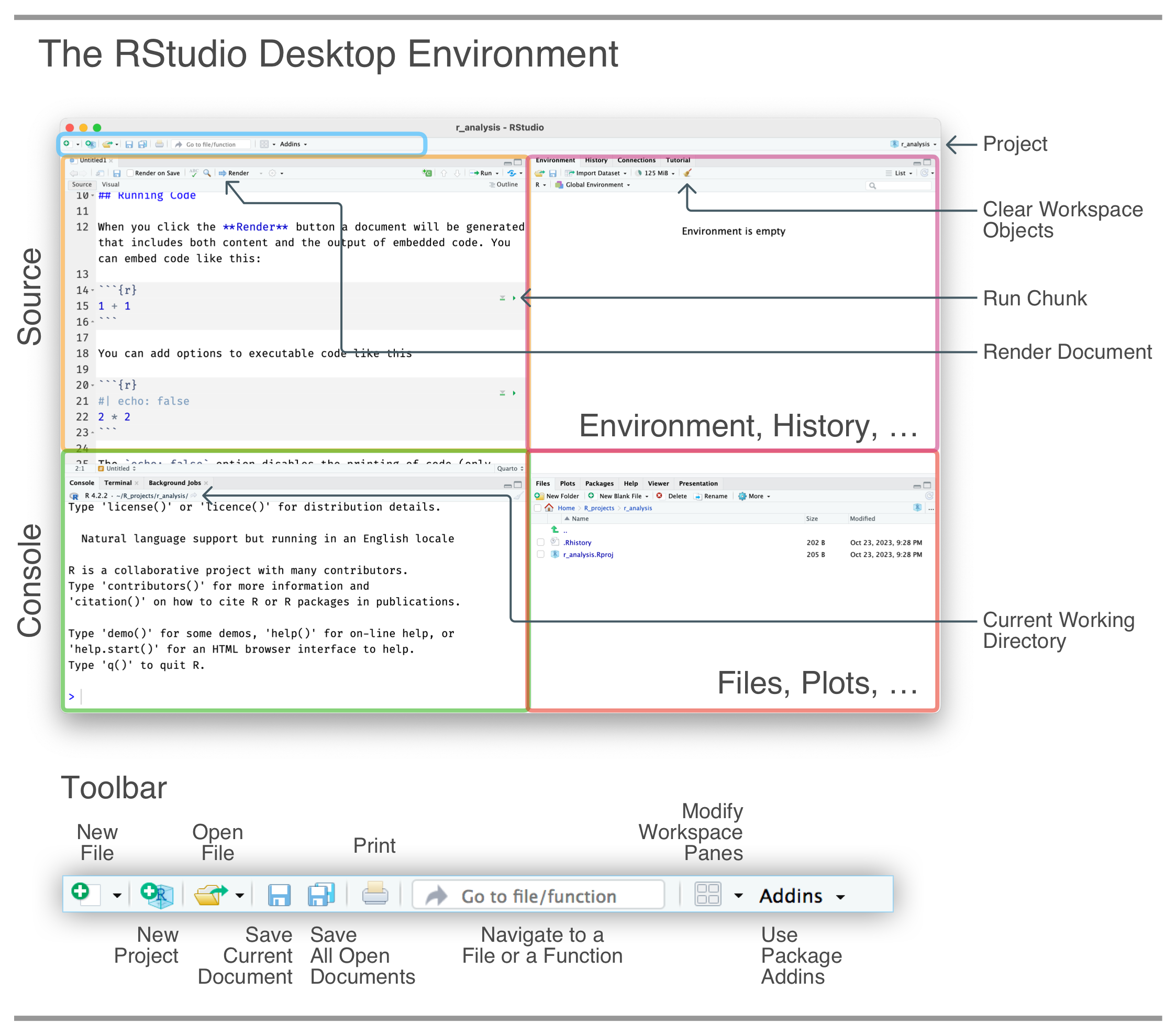Run the '1 + 1' chunk with the green play icon

click(514, 298)
